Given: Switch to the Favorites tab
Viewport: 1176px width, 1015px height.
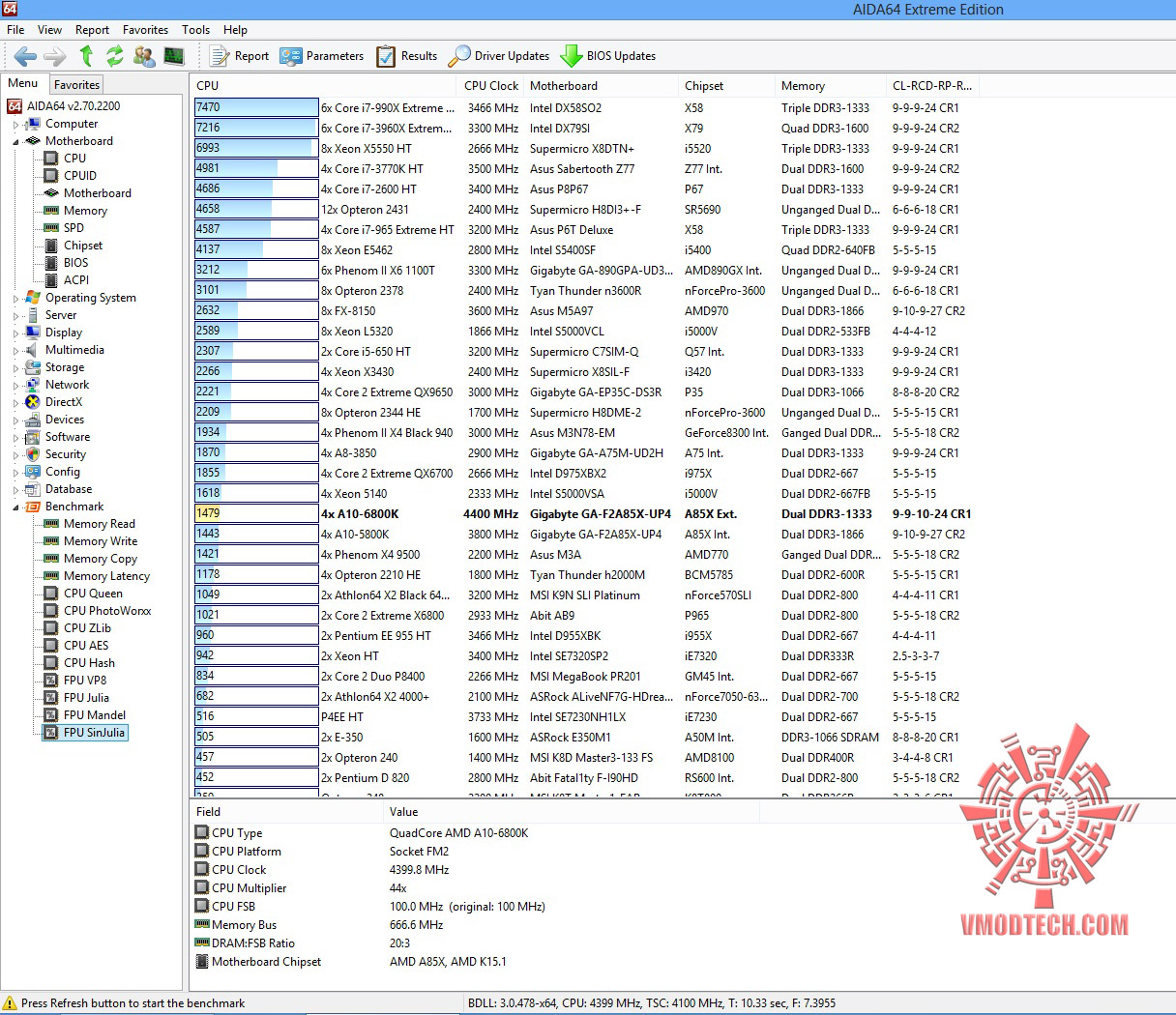Looking at the screenshot, I should pyautogui.click(x=76, y=85).
